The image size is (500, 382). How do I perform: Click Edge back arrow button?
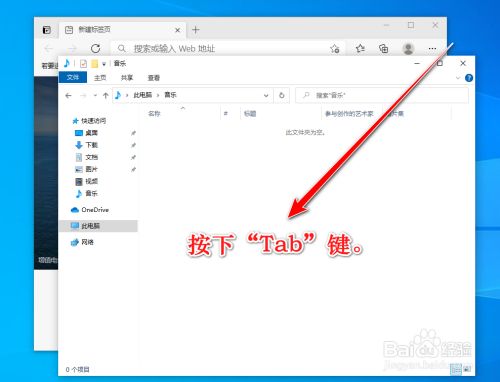(x=49, y=49)
